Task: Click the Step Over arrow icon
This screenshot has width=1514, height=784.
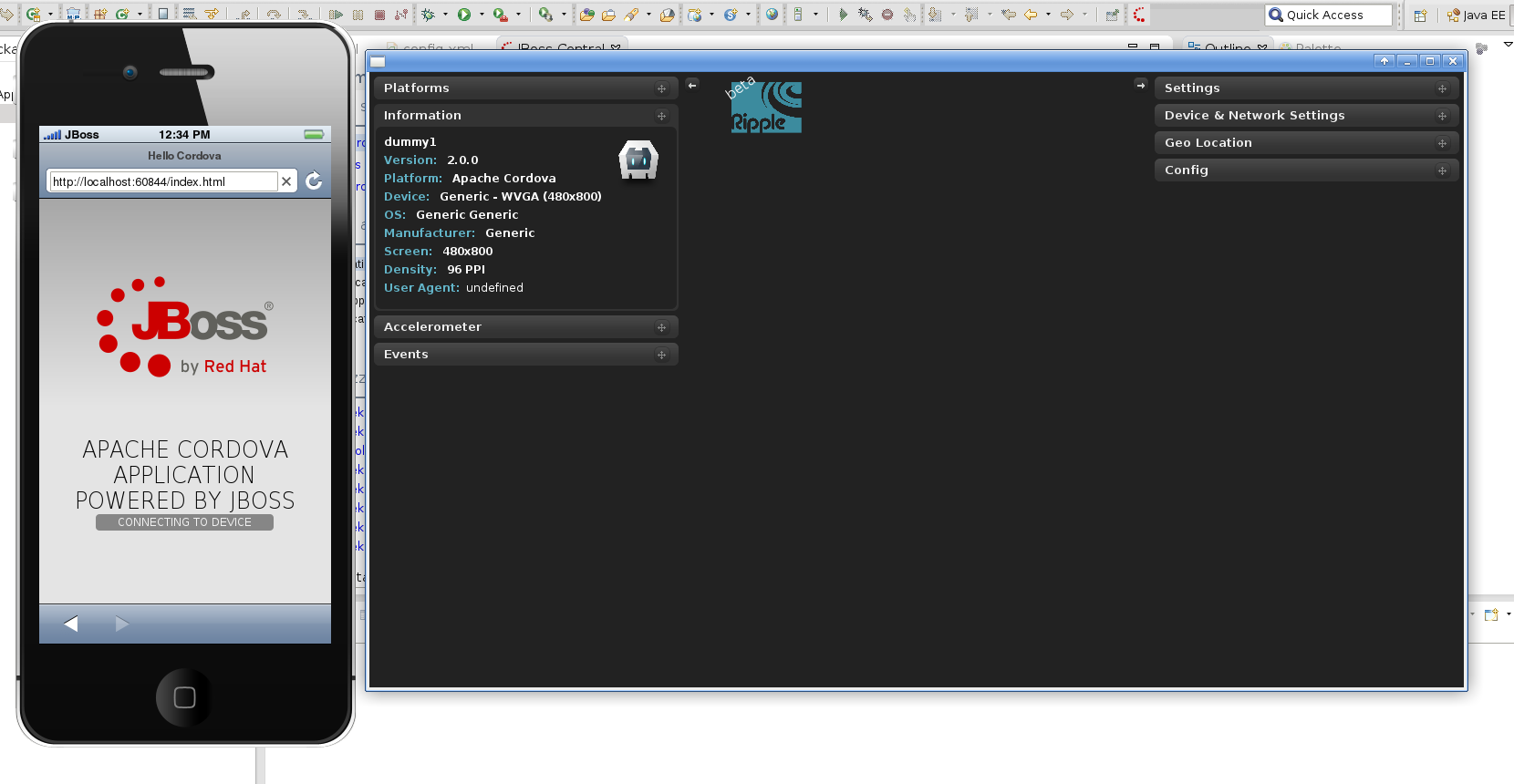Action: coord(273,15)
